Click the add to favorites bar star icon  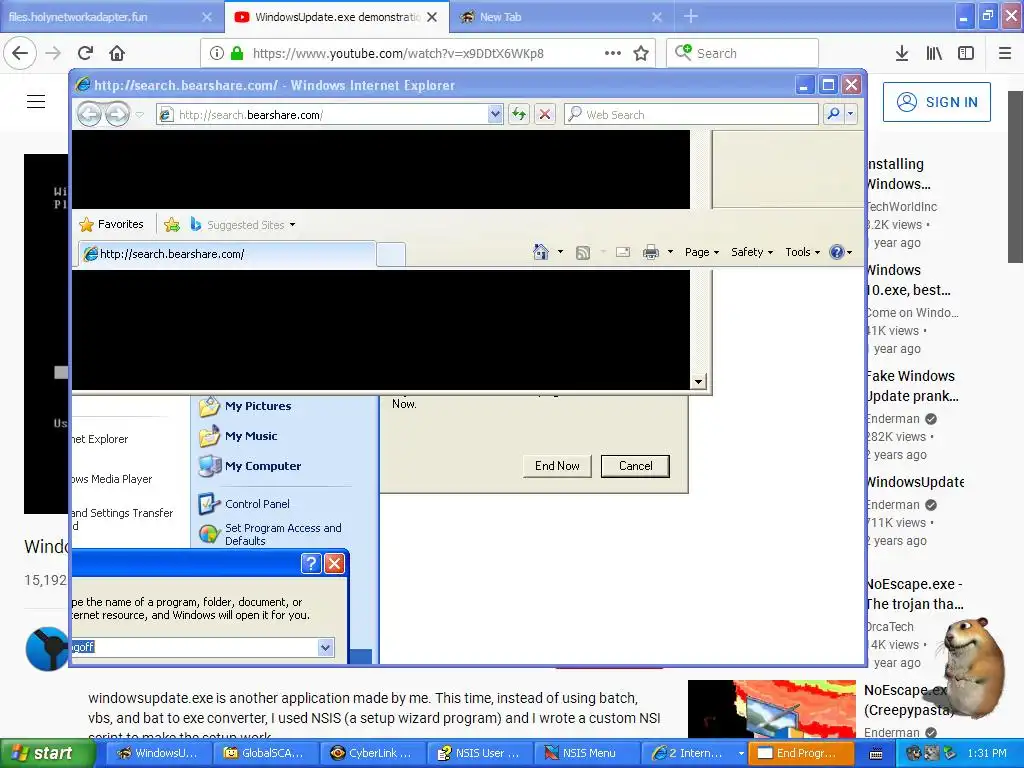tap(172, 225)
